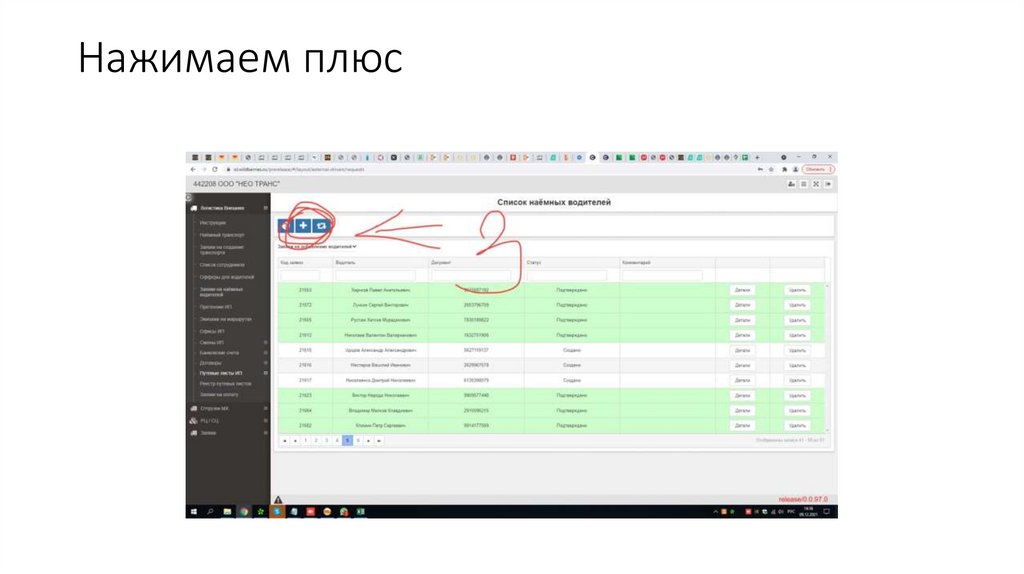Collapse the 'Логистика Внешняя' sidebar section
Screen dimensions: 1024x574
[266, 208]
